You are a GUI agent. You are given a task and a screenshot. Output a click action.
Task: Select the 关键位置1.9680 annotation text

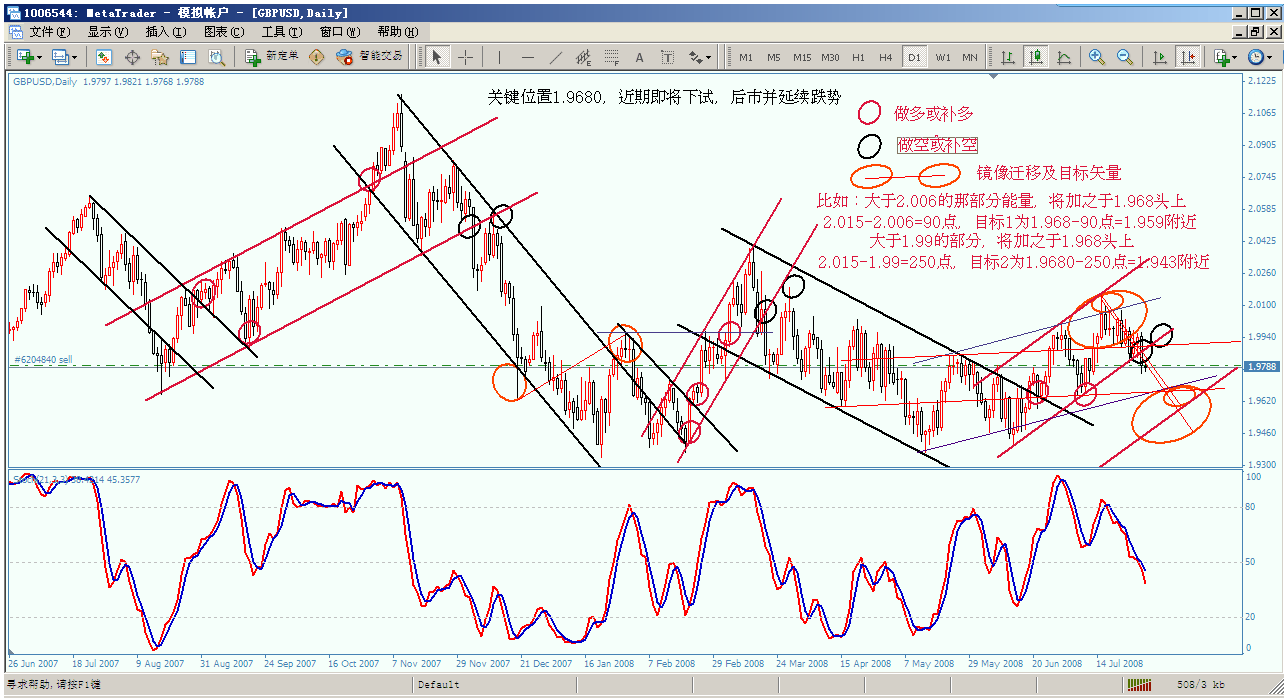pos(664,97)
